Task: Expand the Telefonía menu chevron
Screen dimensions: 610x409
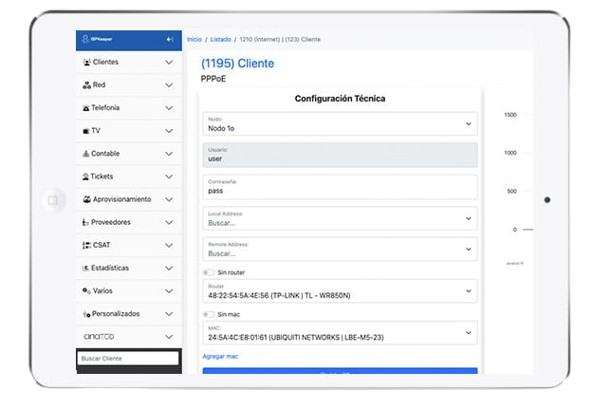Action: click(x=169, y=108)
